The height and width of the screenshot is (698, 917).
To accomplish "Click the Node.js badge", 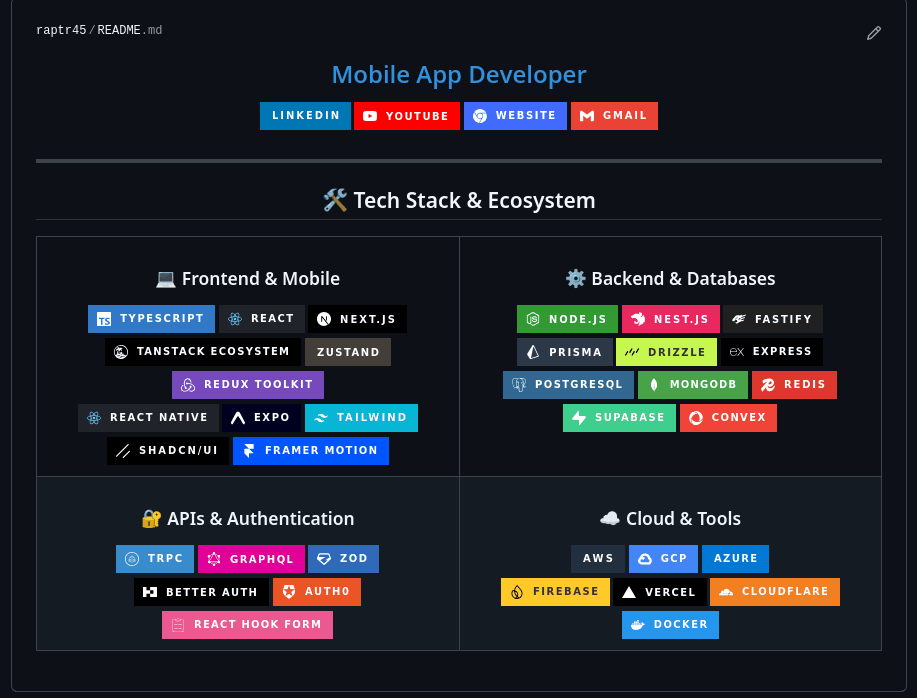I will 567,319.
